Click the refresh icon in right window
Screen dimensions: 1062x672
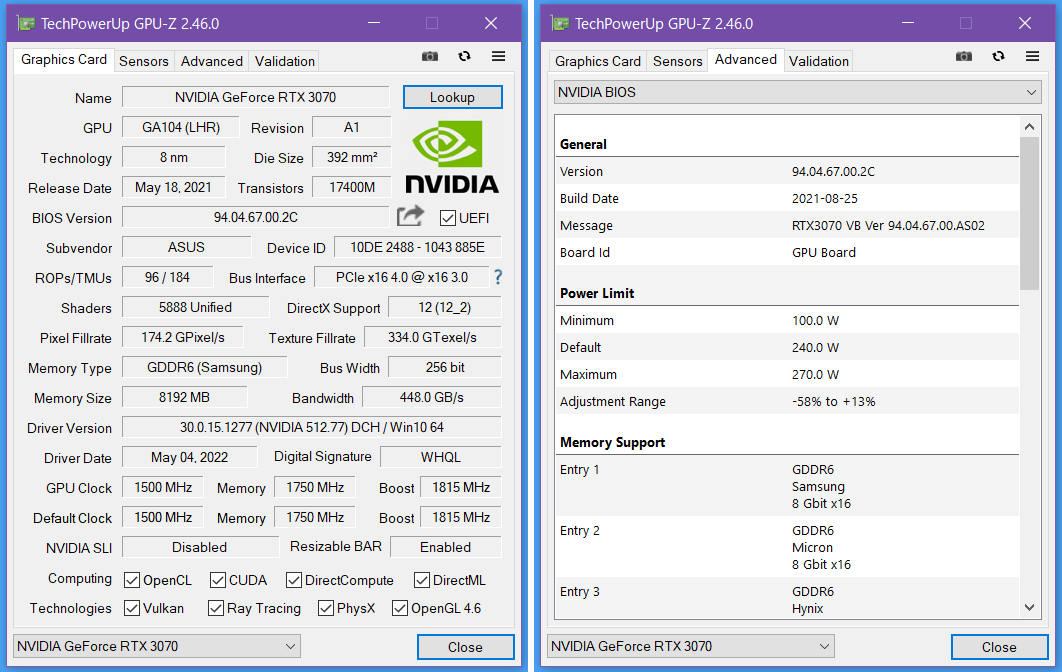pos(998,56)
